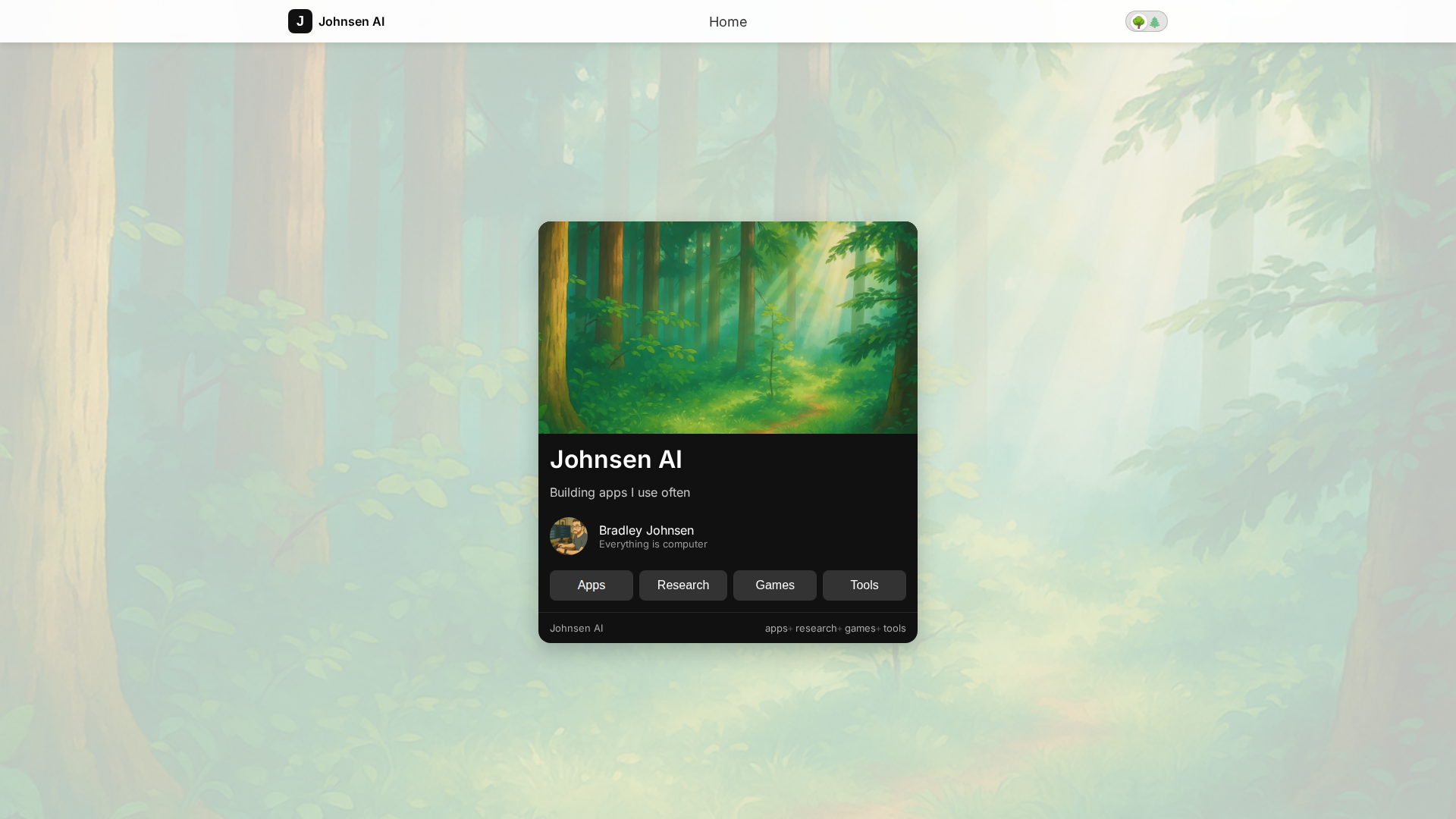The height and width of the screenshot is (819, 1456).
Task: Click the text "Everything is computer"
Action: click(x=653, y=544)
